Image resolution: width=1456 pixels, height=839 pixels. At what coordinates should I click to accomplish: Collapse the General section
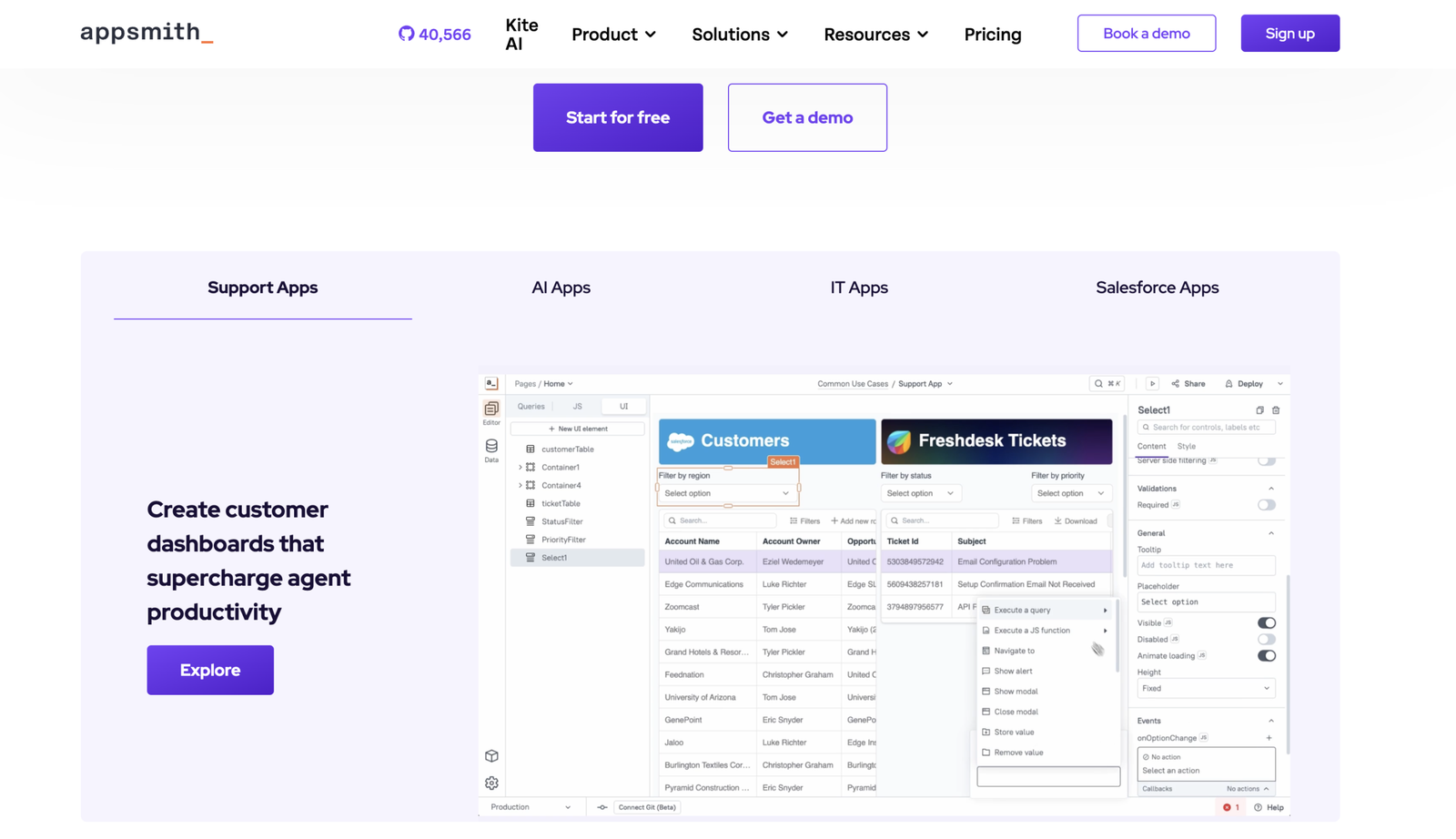(x=1271, y=533)
